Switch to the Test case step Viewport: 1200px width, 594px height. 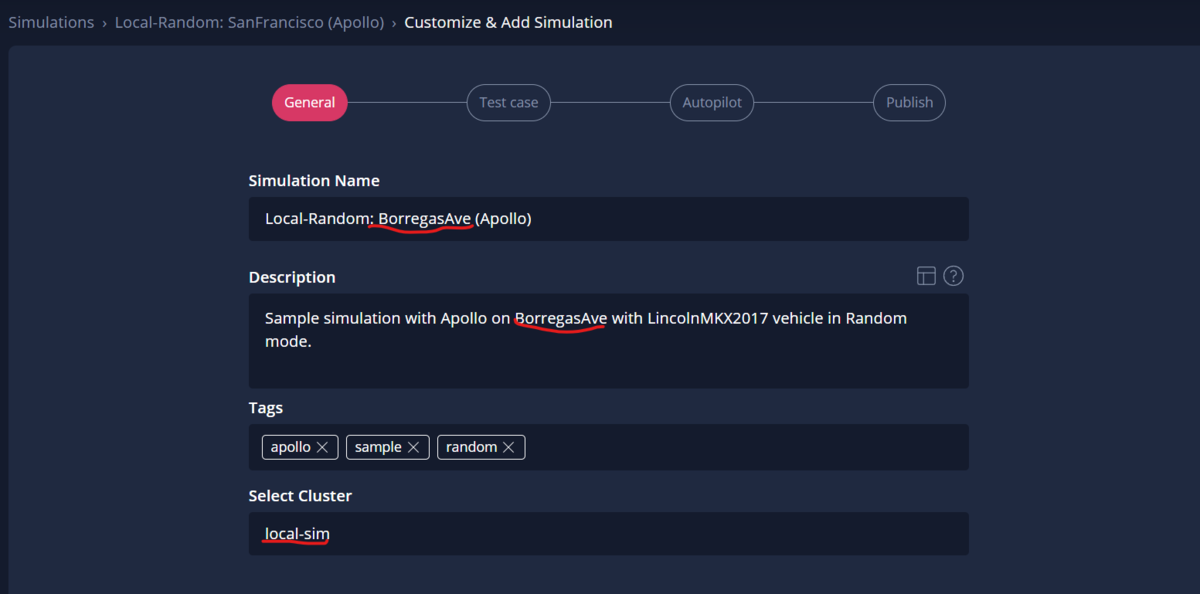pyautogui.click(x=508, y=102)
